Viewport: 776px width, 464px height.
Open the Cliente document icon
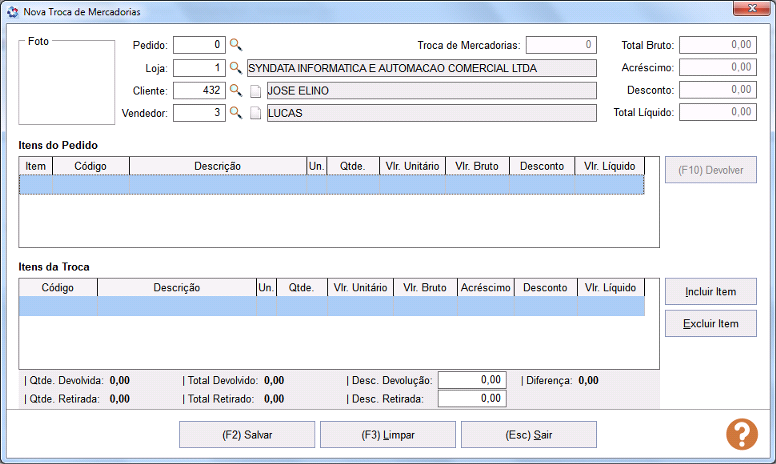click(x=255, y=91)
